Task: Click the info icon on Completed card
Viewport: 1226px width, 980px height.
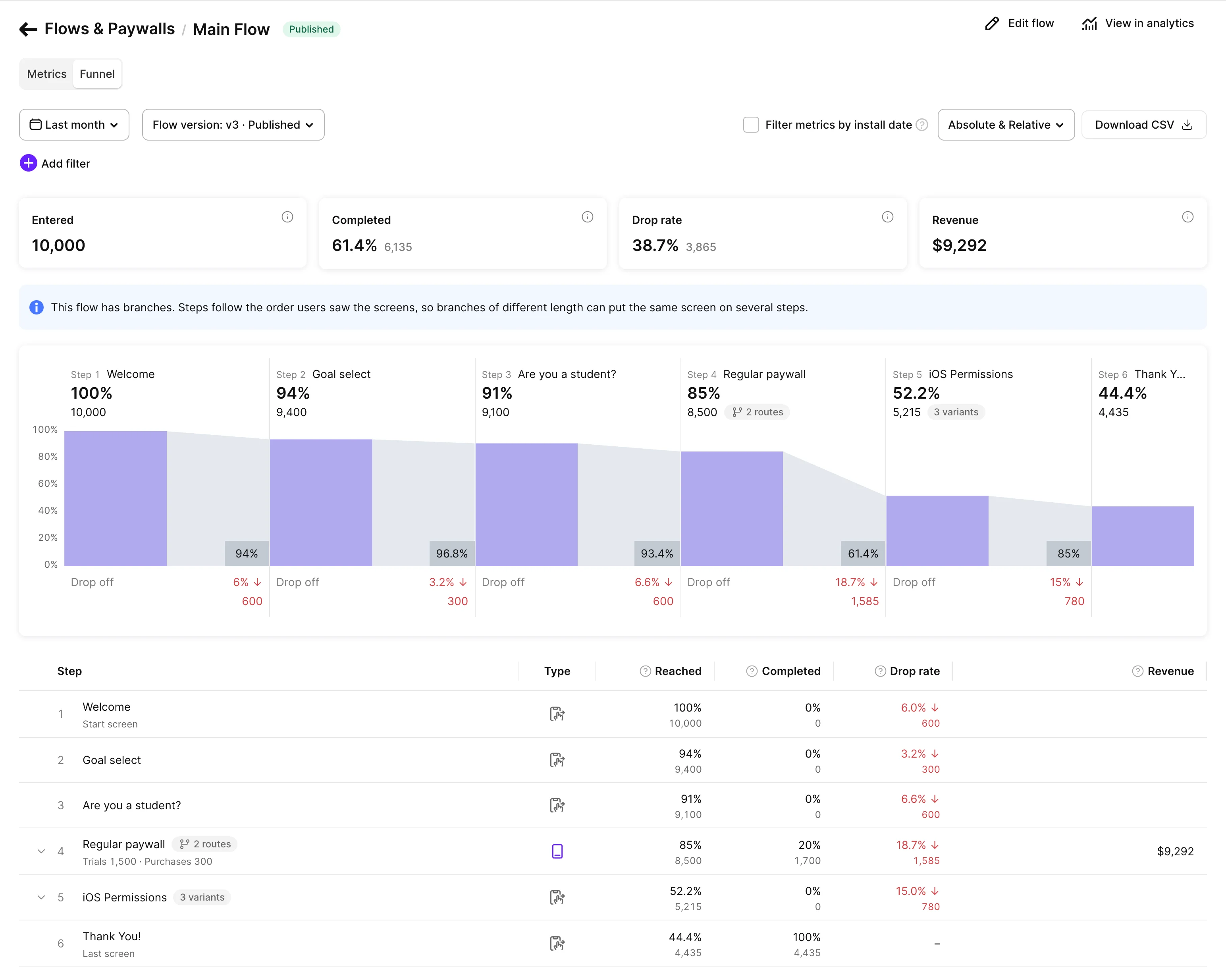Action: [x=588, y=217]
